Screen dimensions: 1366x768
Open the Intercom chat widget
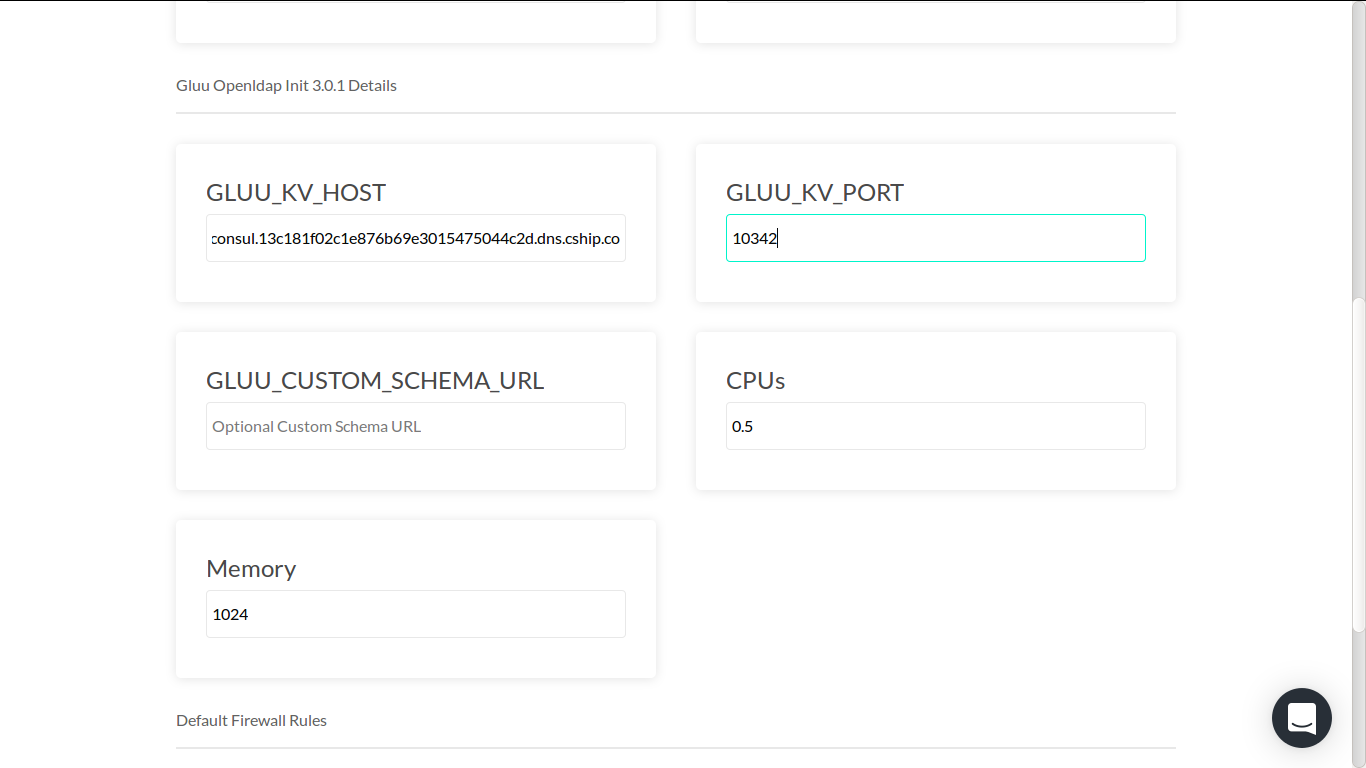pos(1301,718)
